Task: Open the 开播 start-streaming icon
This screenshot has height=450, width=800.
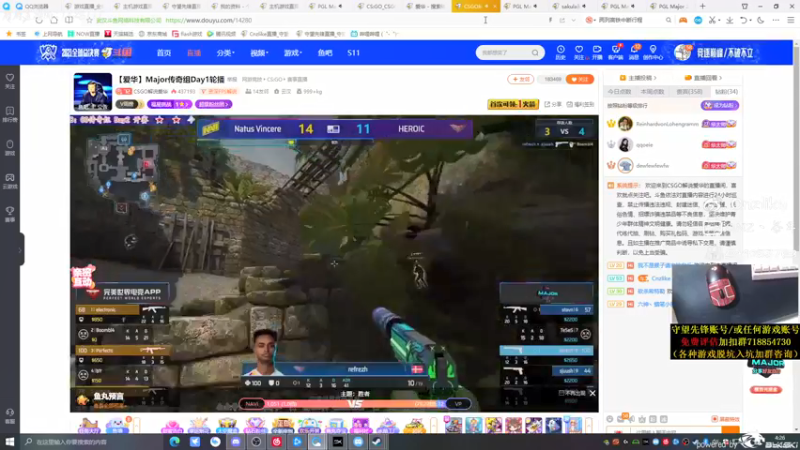Action: (x=597, y=52)
